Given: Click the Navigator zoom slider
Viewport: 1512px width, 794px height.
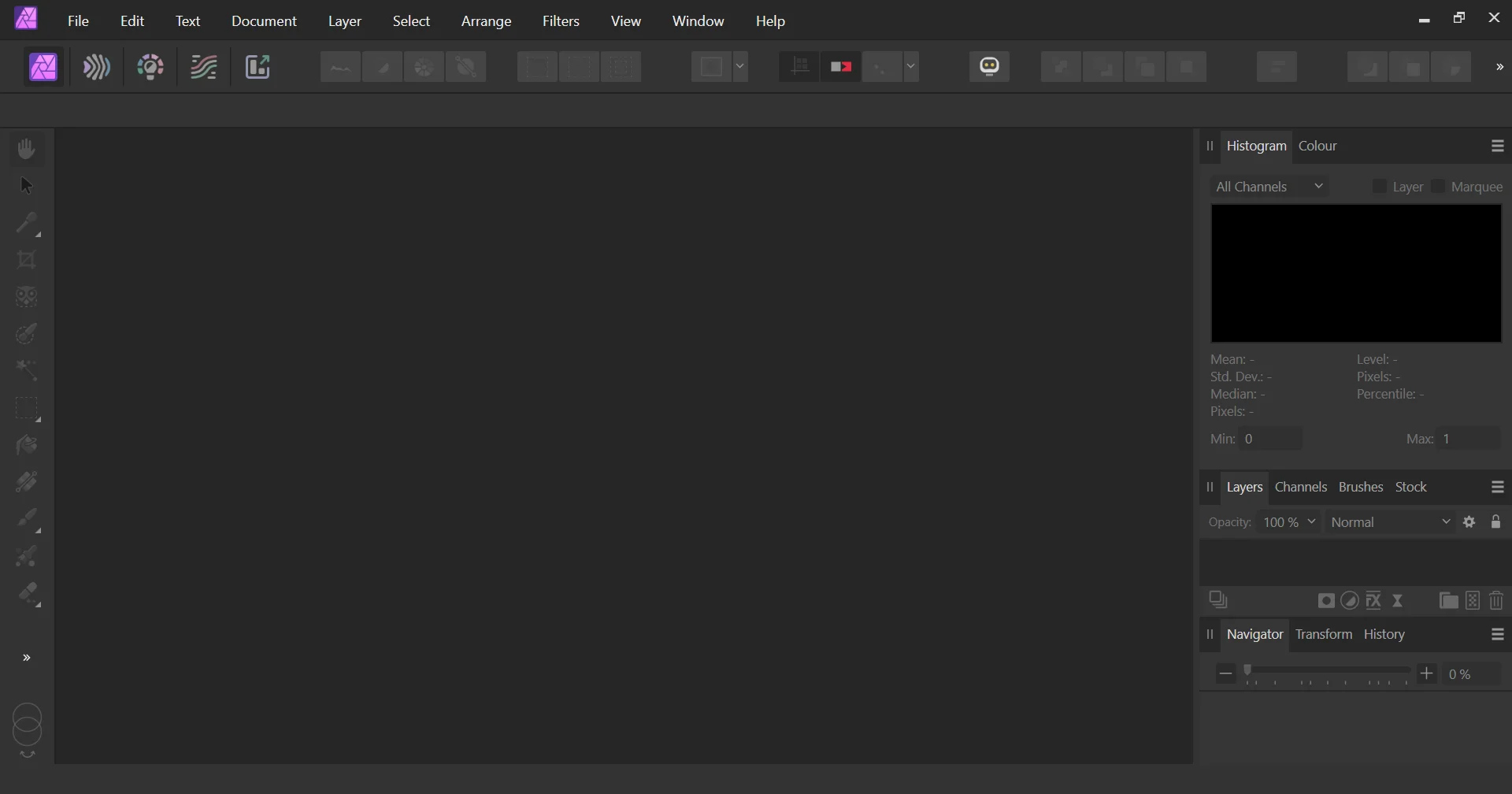Looking at the screenshot, I should click(1327, 675).
